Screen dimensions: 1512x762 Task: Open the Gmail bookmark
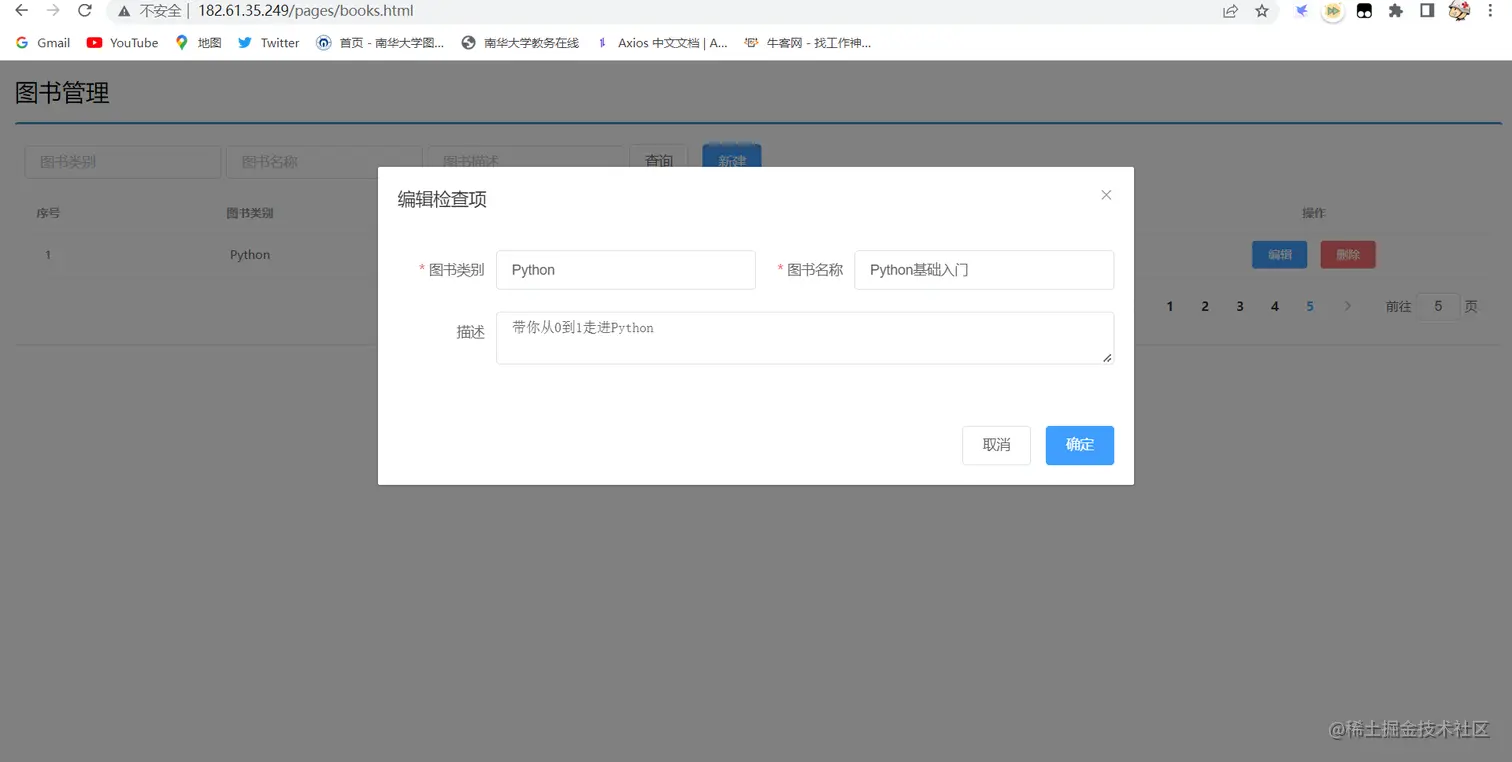(43, 43)
